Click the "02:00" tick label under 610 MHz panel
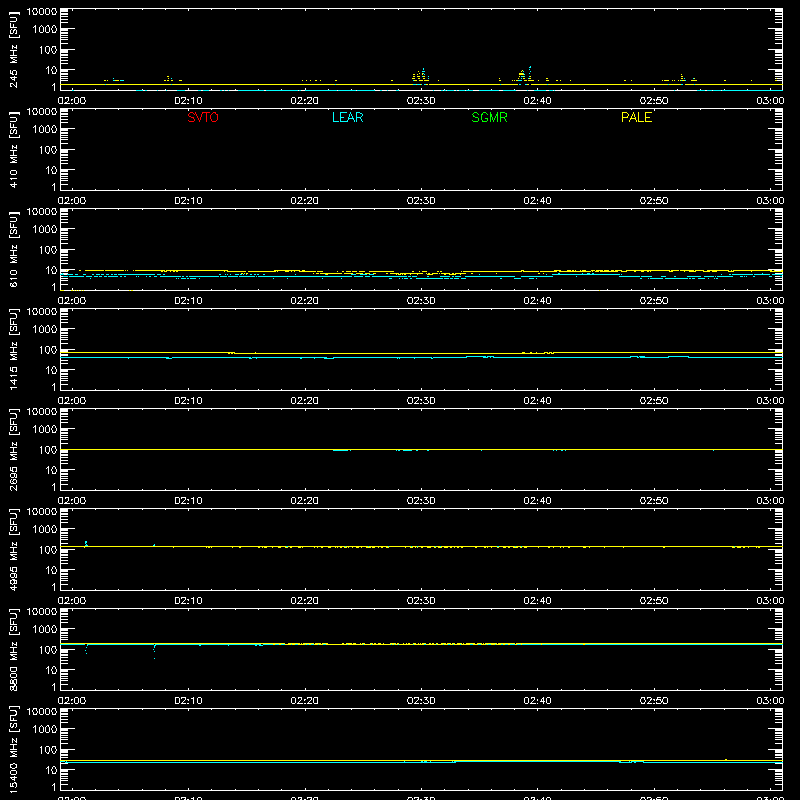This screenshot has width=800, height=800. pos(72,301)
